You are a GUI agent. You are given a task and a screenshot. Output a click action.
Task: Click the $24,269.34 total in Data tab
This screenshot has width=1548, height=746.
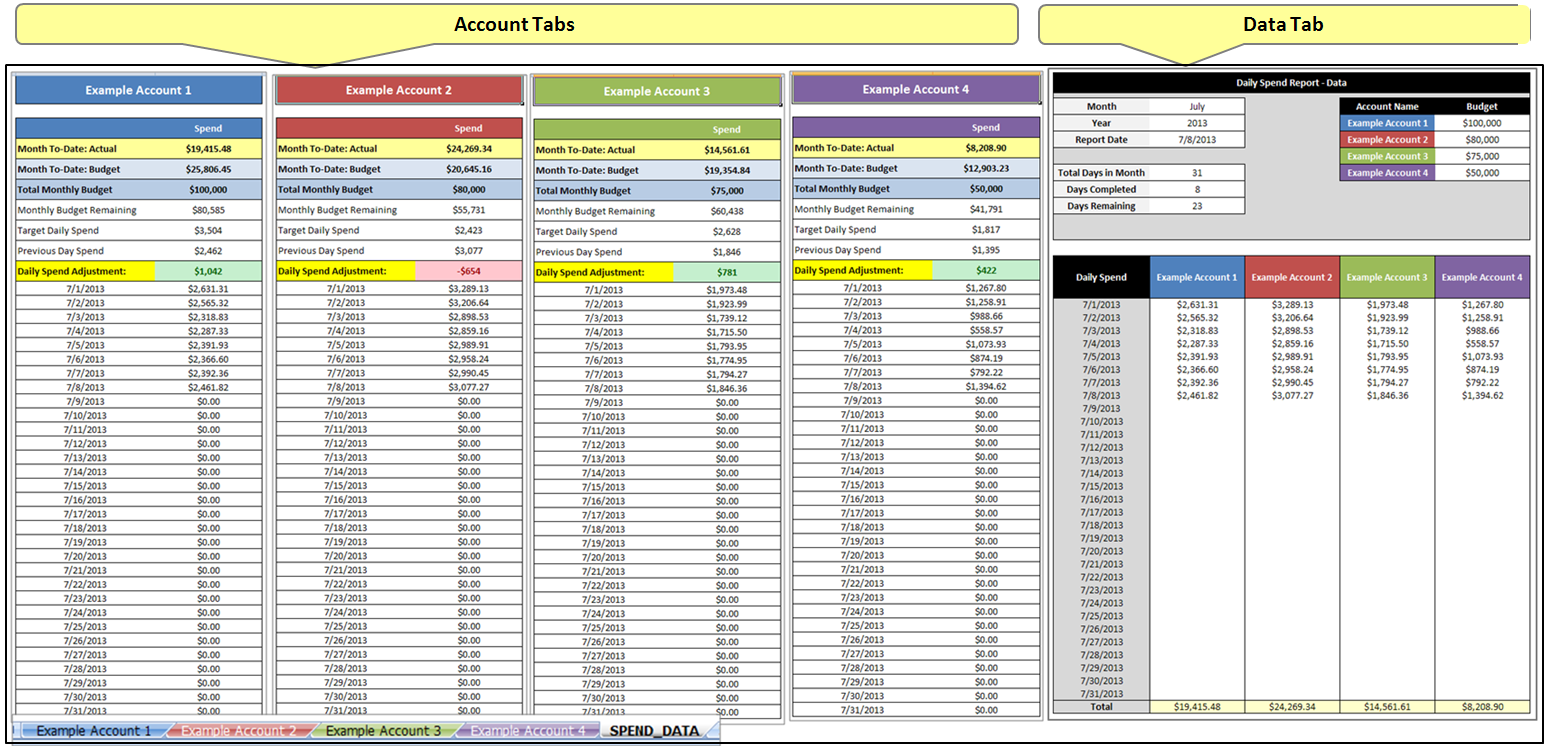click(x=1292, y=706)
